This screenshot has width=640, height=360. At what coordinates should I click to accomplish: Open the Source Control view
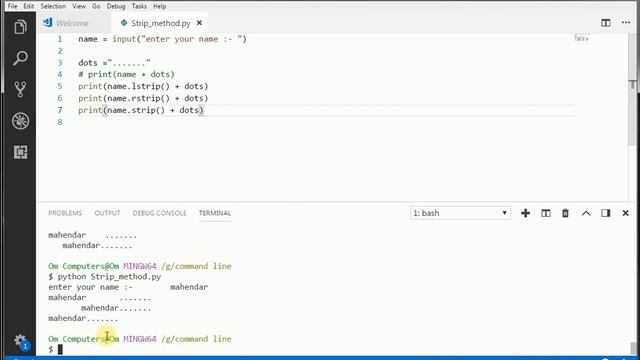pyautogui.click(x=20, y=89)
